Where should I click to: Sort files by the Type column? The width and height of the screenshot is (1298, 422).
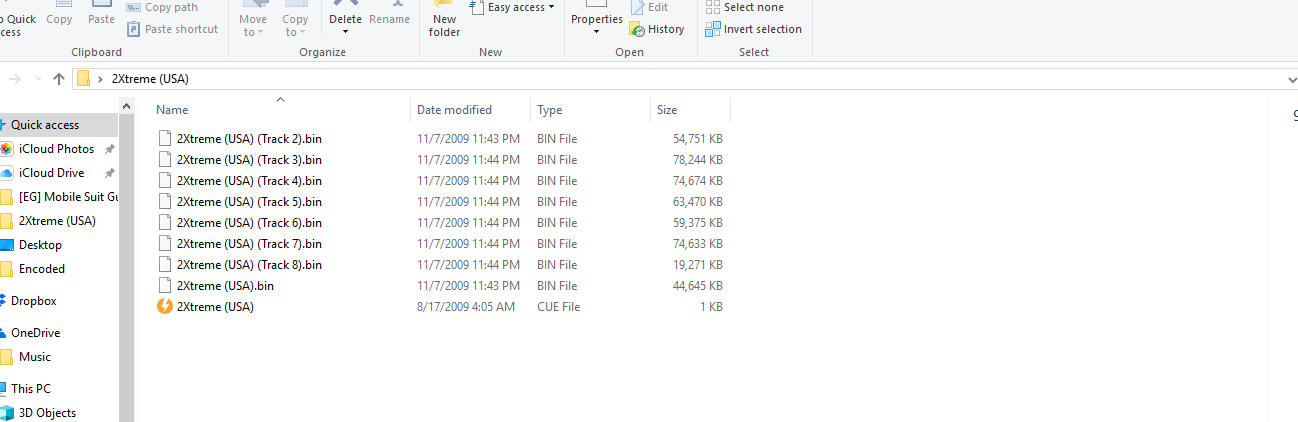point(549,110)
